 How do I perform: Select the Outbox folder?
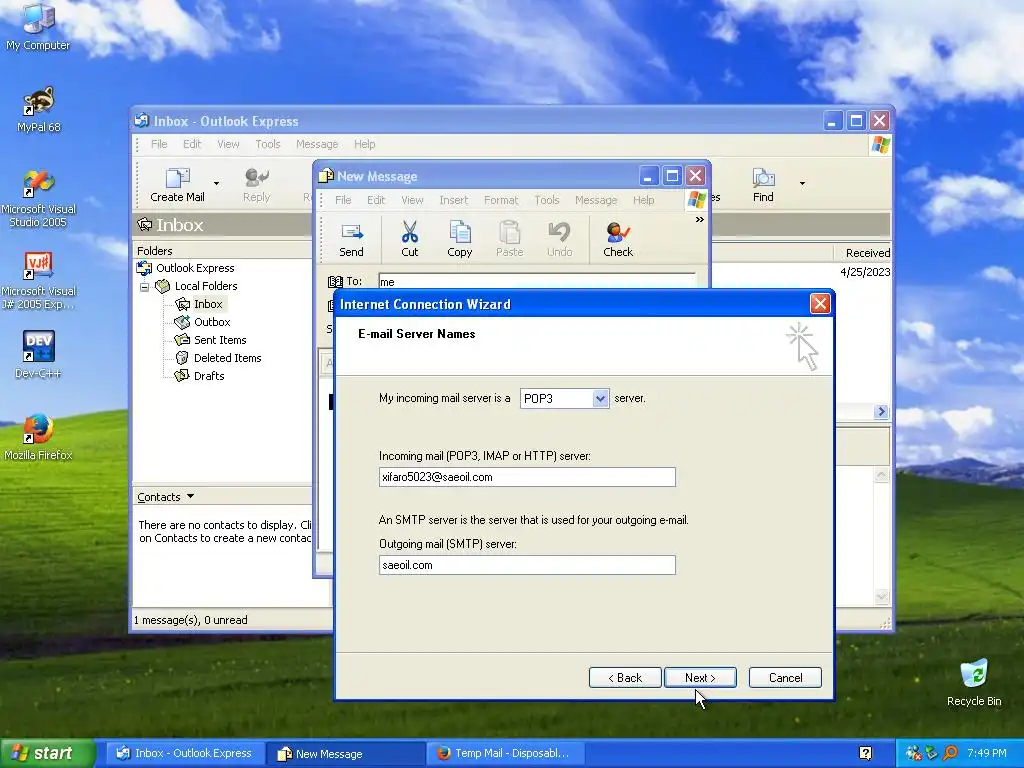point(212,322)
